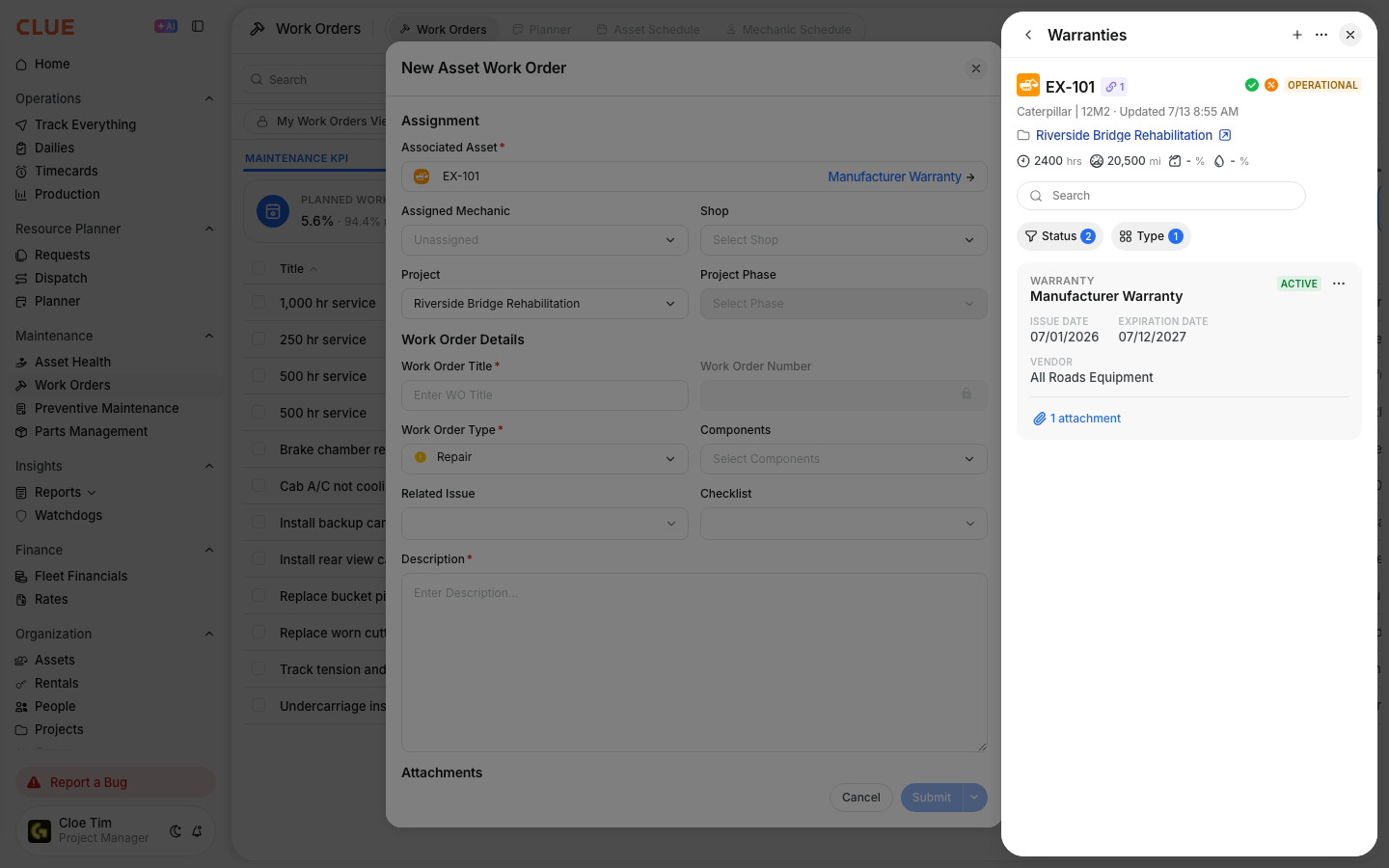Open Assigned Mechanic dropdown
This screenshot has height=868, width=1389.
click(545, 240)
